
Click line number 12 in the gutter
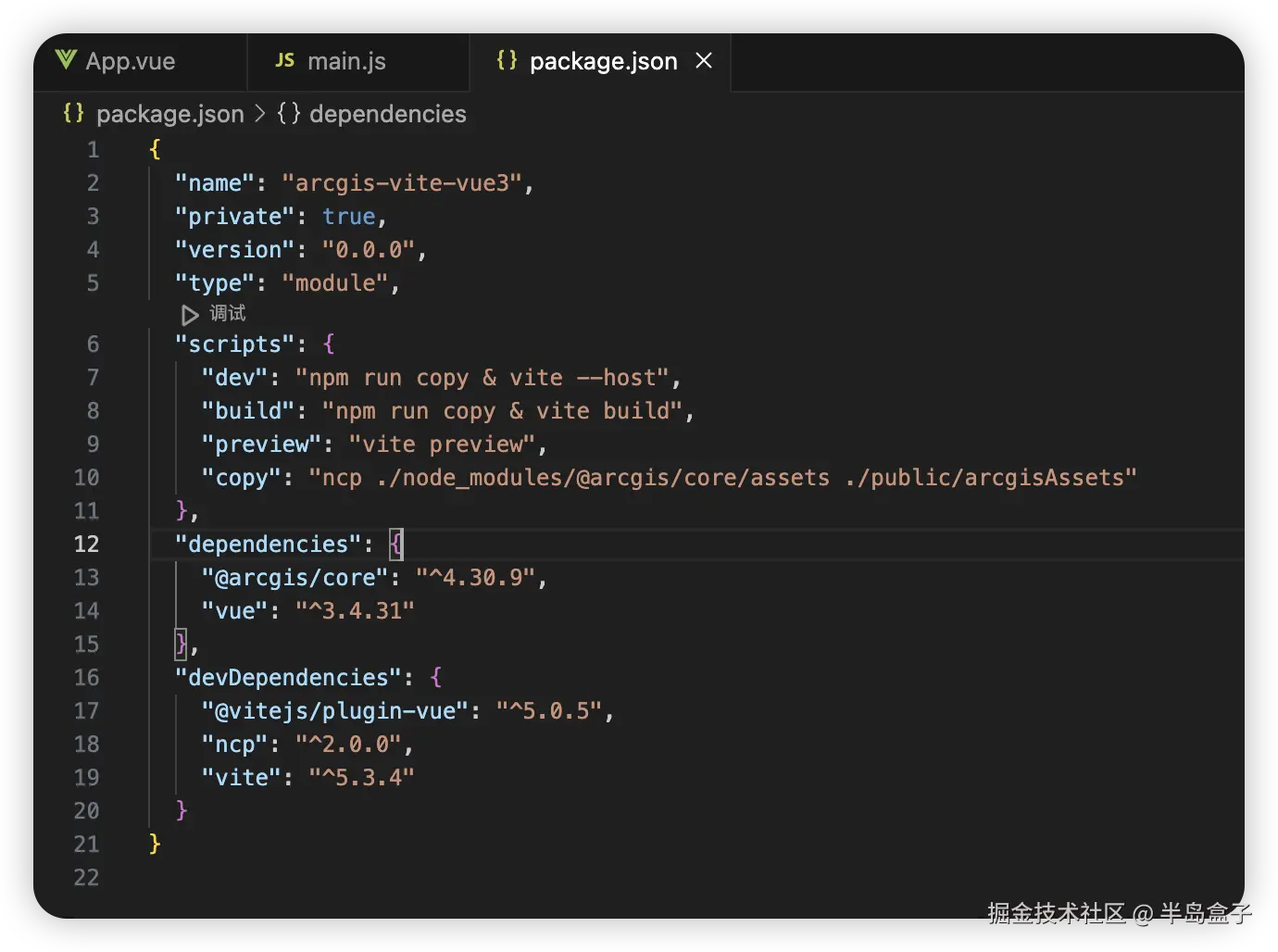click(x=86, y=545)
